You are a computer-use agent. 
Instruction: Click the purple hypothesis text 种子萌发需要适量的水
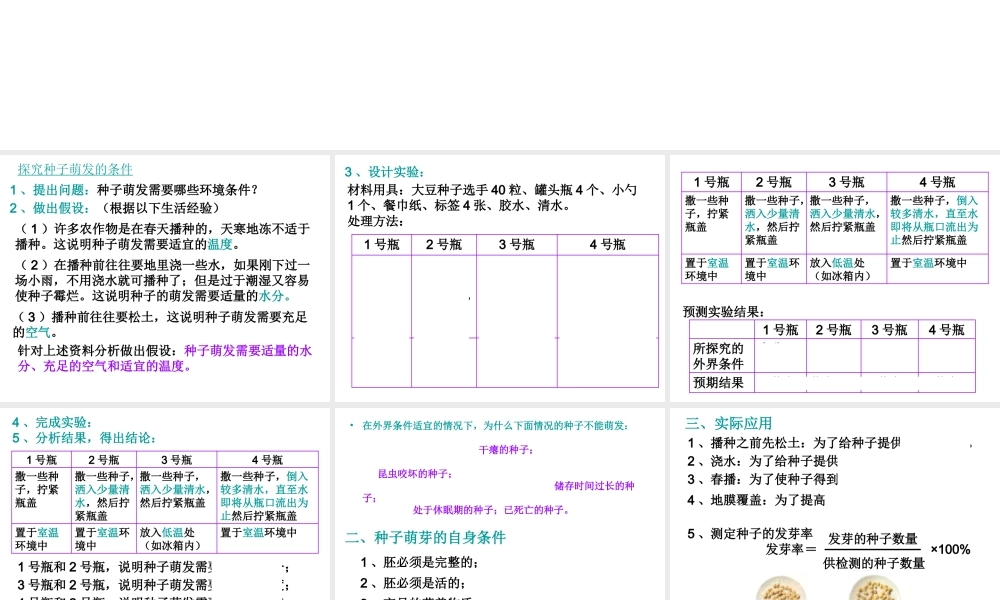point(248,351)
